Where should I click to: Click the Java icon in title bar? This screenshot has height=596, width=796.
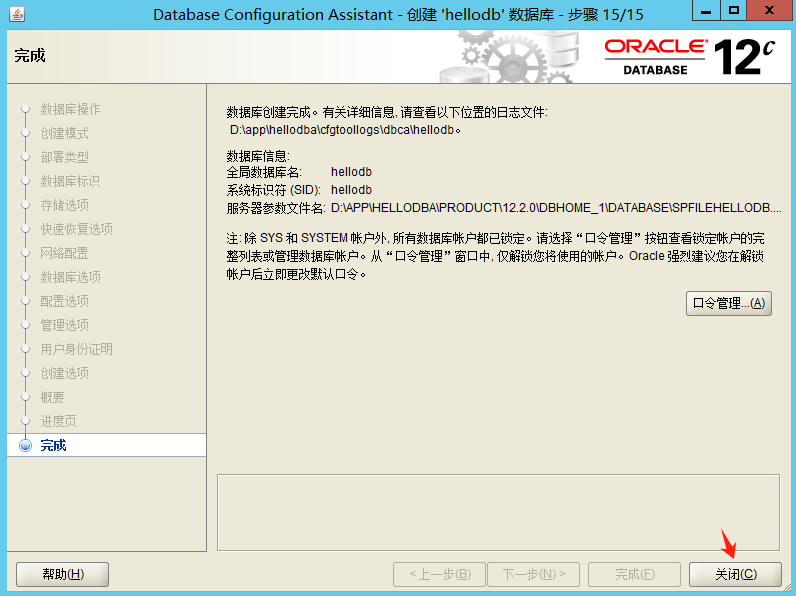[17, 14]
